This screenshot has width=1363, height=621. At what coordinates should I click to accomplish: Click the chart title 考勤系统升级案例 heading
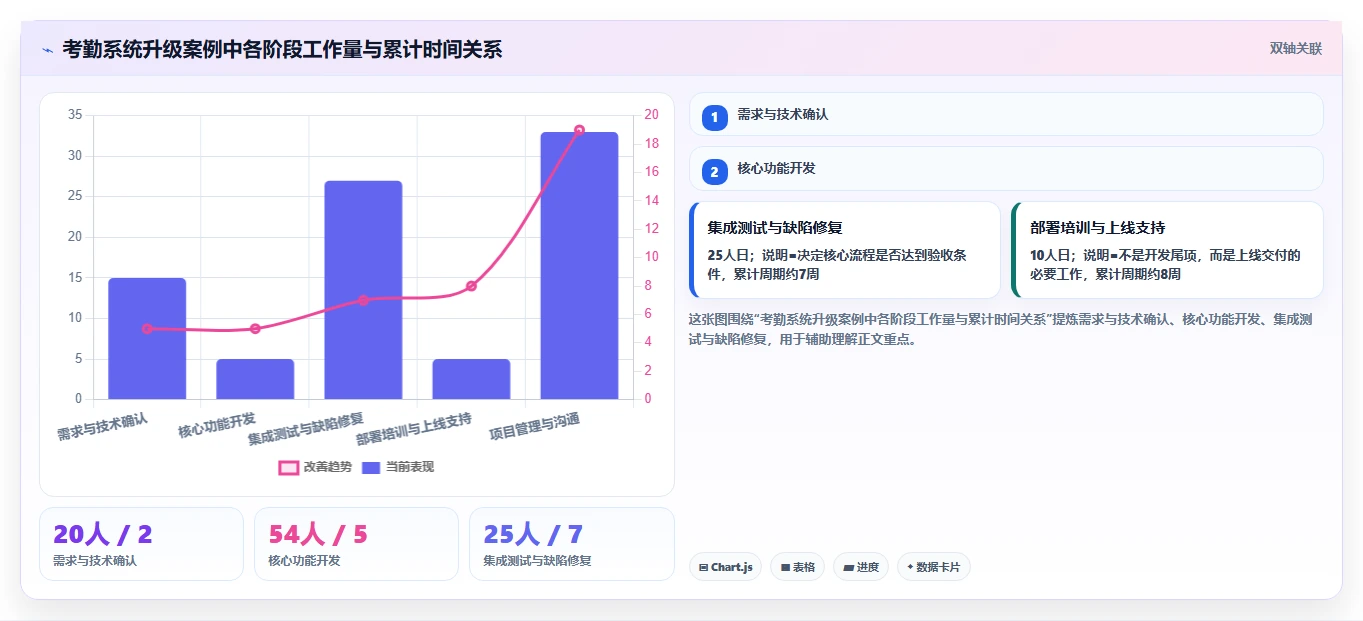click(282, 49)
